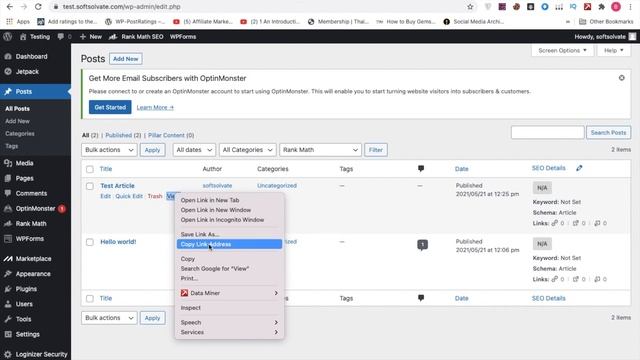
Task: Expand Screen Options panel
Action: [x=562, y=50]
